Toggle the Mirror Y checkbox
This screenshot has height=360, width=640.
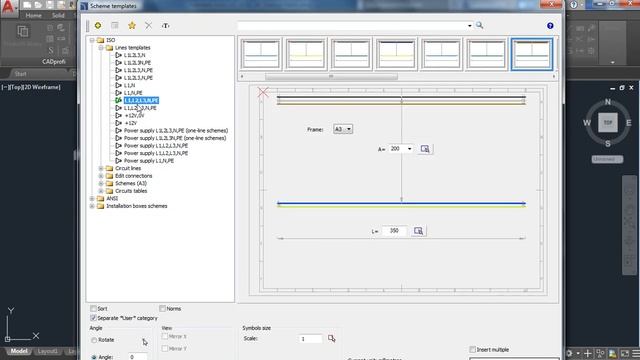(x=165, y=349)
